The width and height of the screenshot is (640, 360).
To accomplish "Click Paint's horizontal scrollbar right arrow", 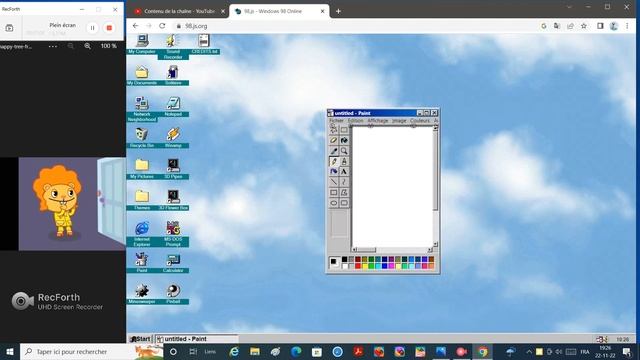I will [430, 250].
